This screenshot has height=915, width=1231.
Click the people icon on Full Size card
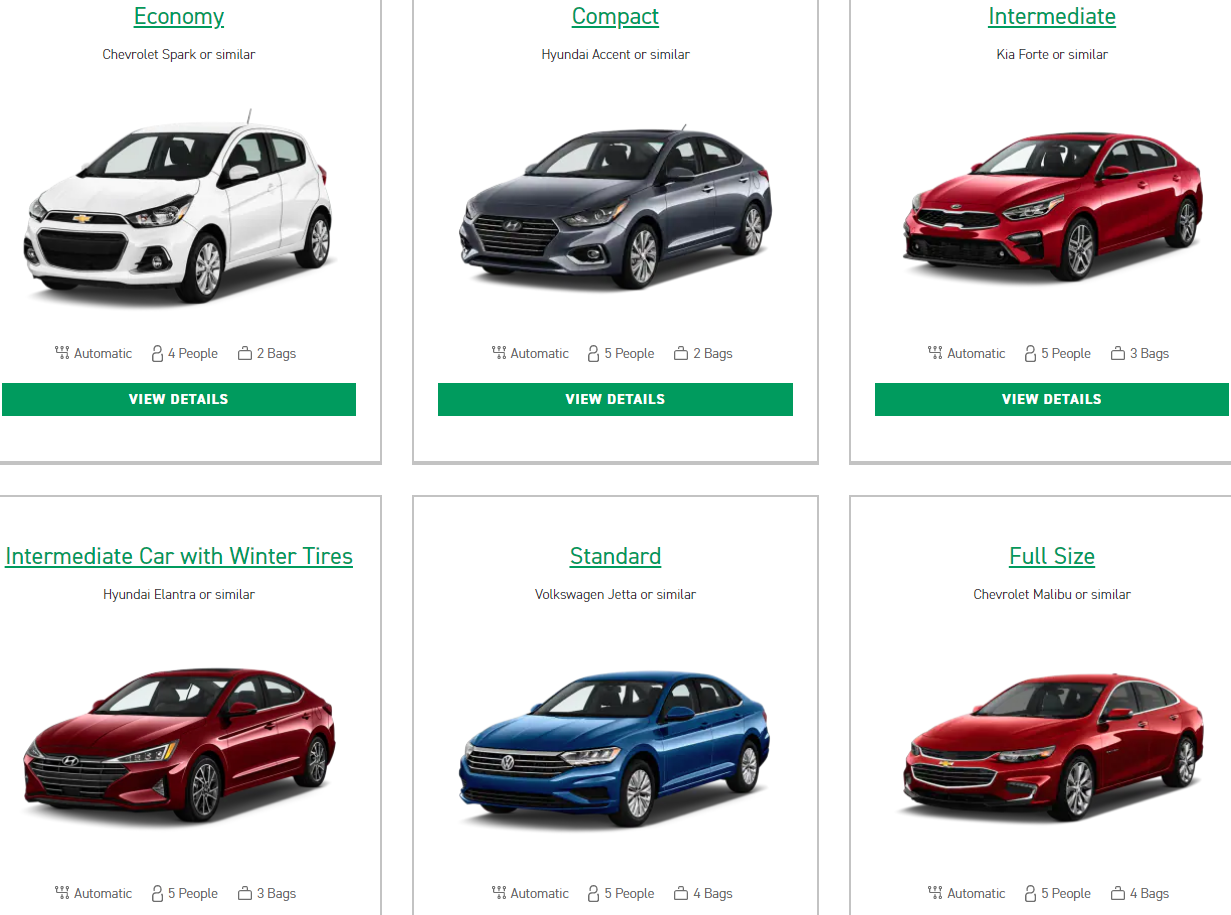1031,893
